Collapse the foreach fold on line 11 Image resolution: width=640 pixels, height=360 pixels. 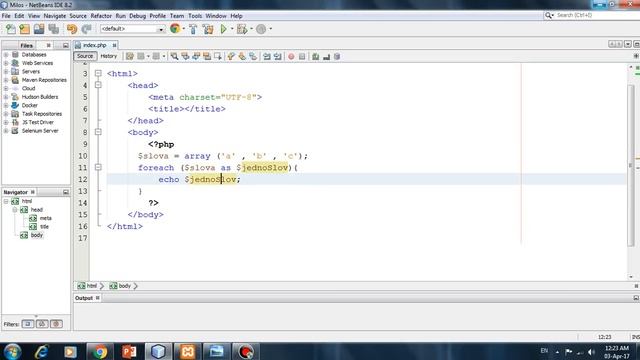(98, 167)
